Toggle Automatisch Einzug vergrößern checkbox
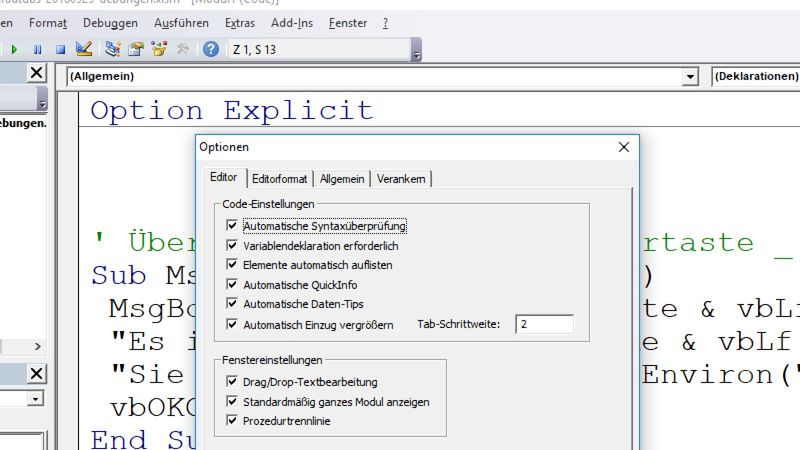 pyautogui.click(x=232, y=324)
